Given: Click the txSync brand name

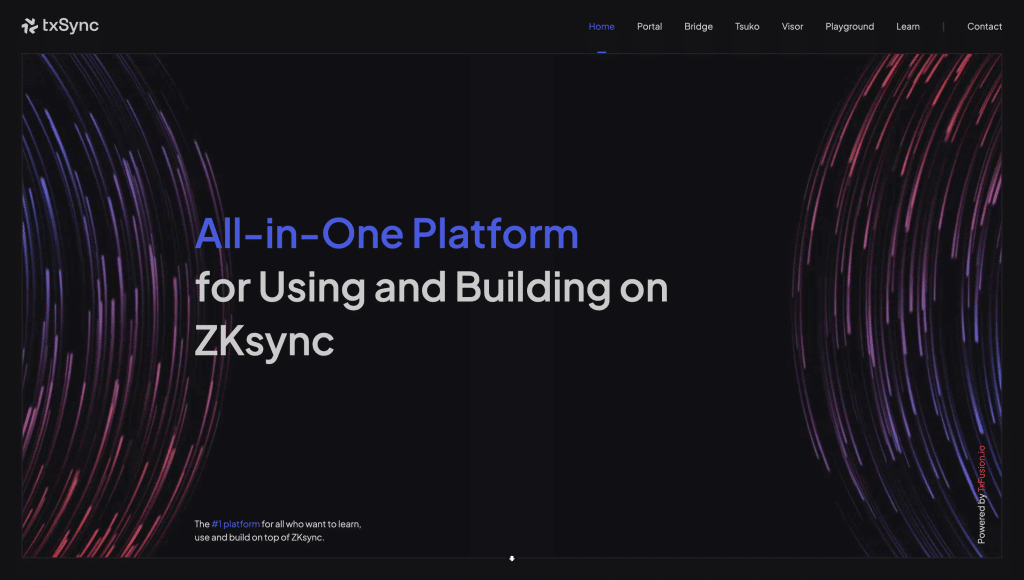Looking at the screenshot, I should click(71, 25).
